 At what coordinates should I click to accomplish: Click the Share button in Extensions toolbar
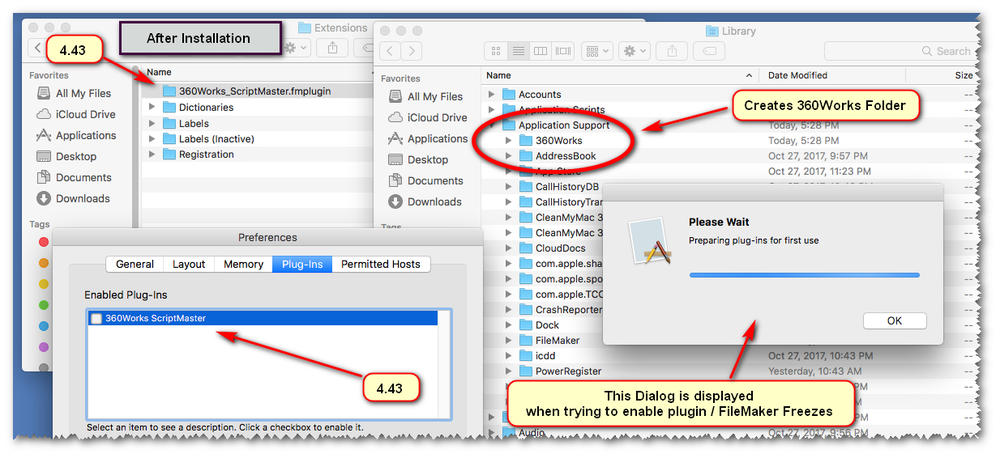point(332,48)
